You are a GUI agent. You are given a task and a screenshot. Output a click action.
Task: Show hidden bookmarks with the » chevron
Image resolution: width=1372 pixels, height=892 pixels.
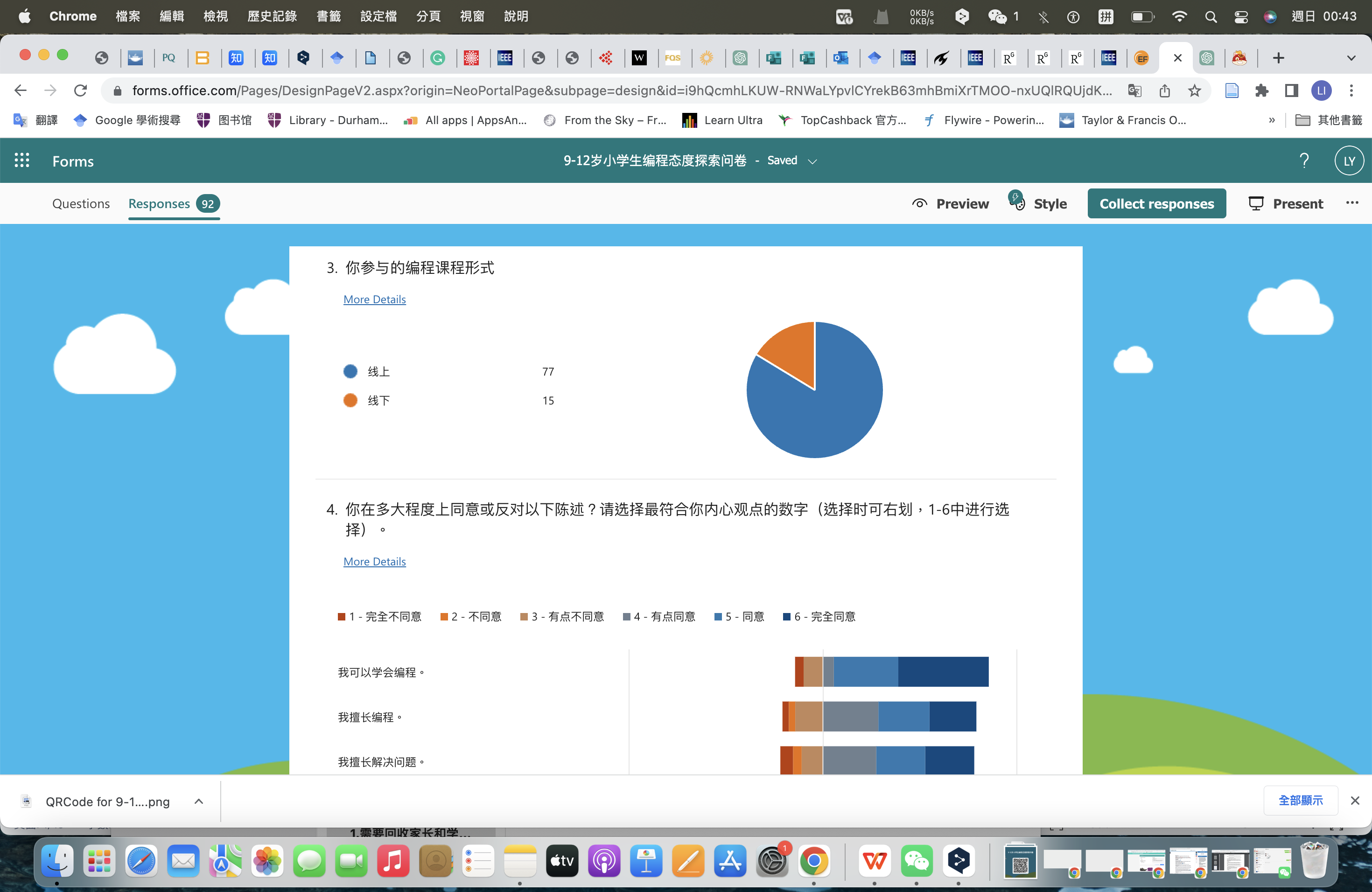tap(1272, 120)
